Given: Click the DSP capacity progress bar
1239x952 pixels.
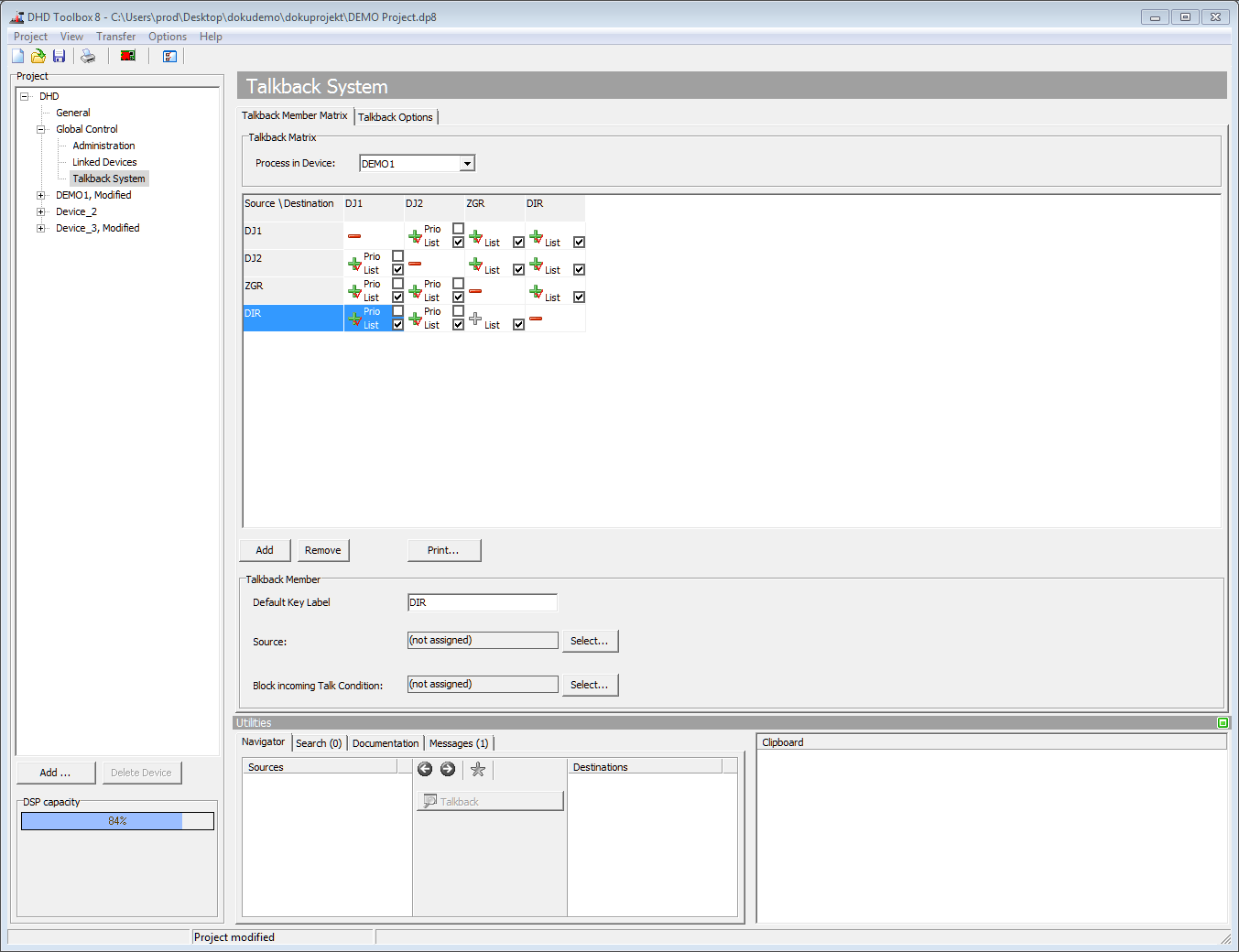Looking at the screenshot, I should point(117,821).
